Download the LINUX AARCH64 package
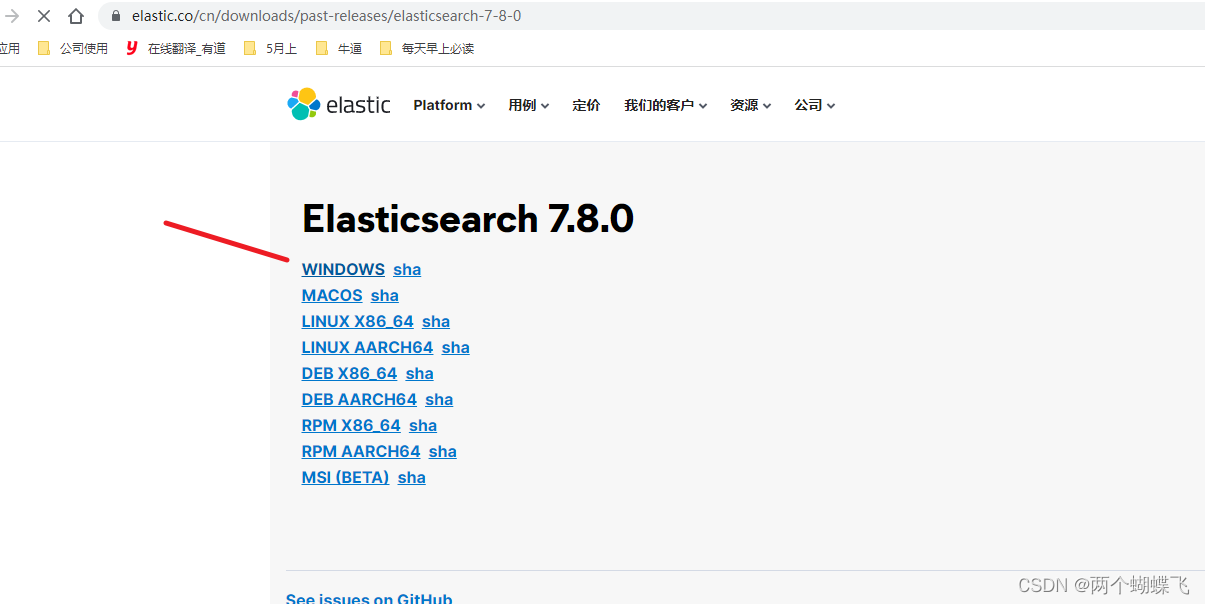Viewport: 1205px width, 604px height. point(367,347)
